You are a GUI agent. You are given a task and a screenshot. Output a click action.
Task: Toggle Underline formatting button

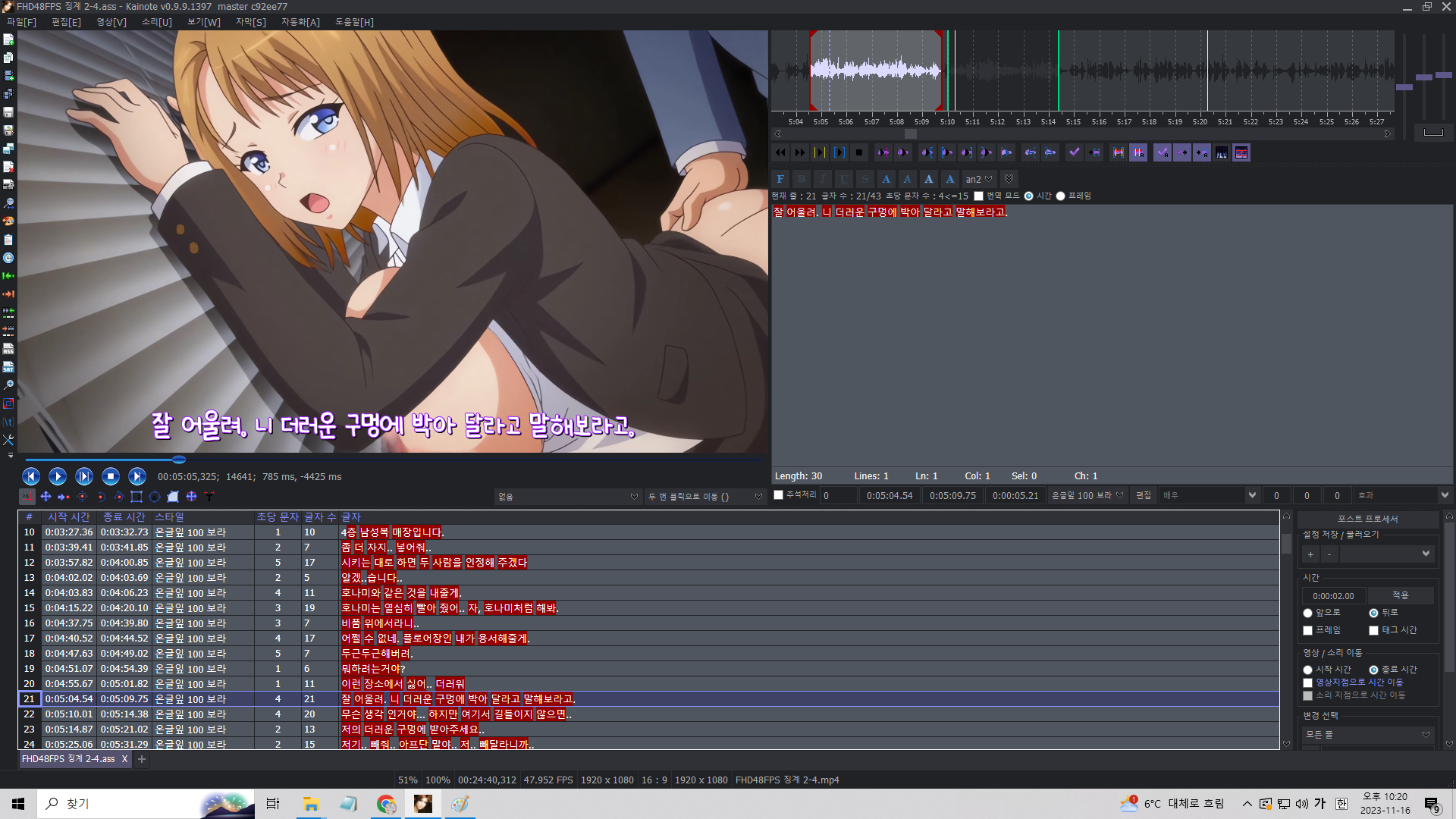pyautogui.click(x=844, y=179)
